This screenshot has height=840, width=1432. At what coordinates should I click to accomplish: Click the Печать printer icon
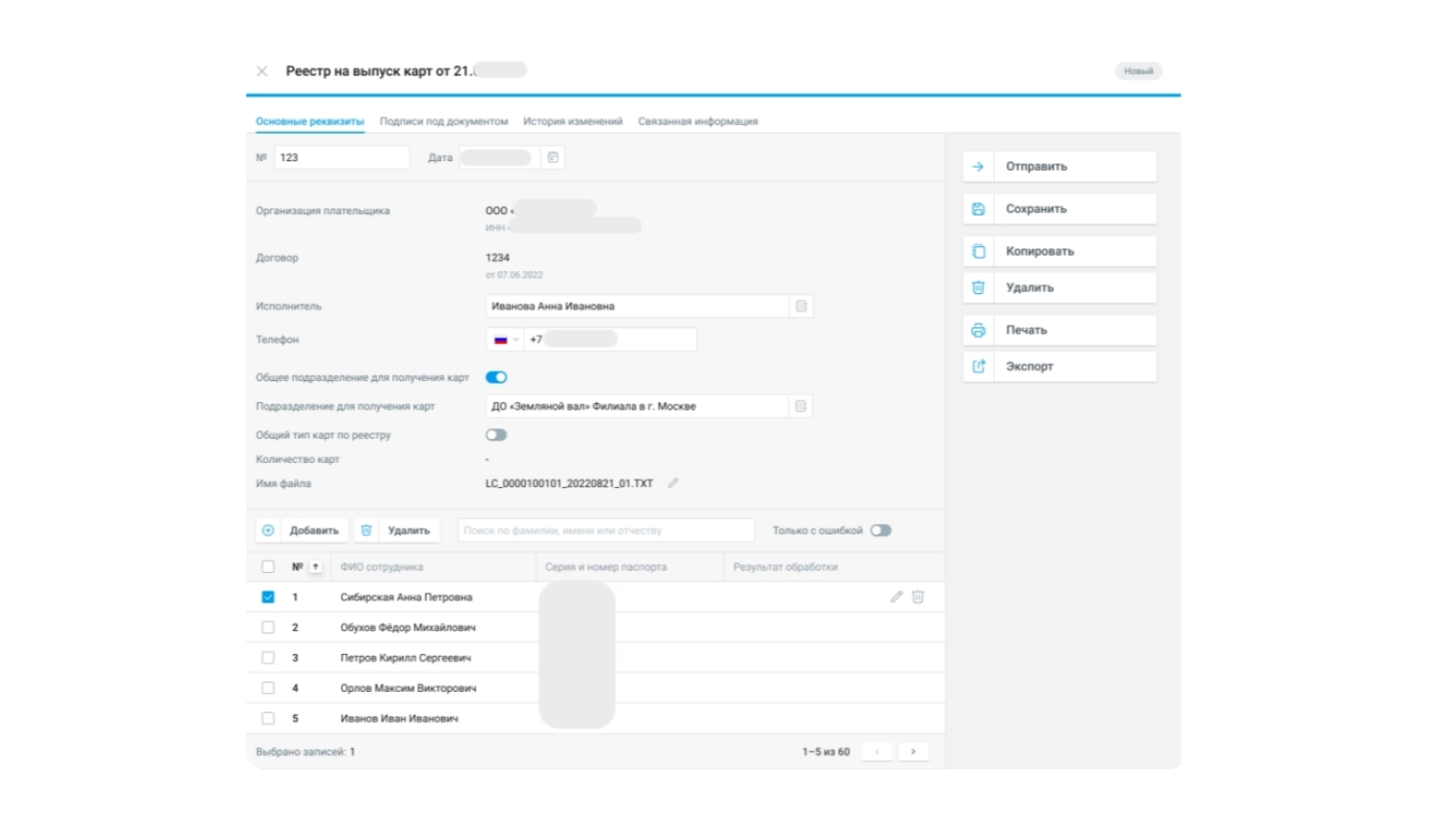coord(978,330)
